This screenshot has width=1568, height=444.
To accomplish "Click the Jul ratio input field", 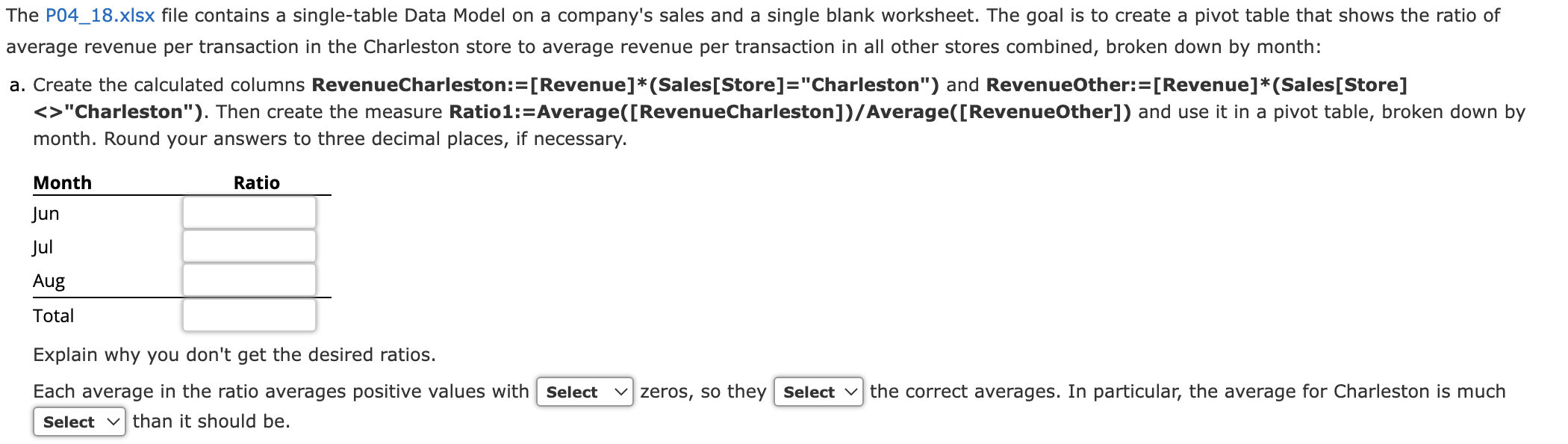I will [x=249, y=247].
